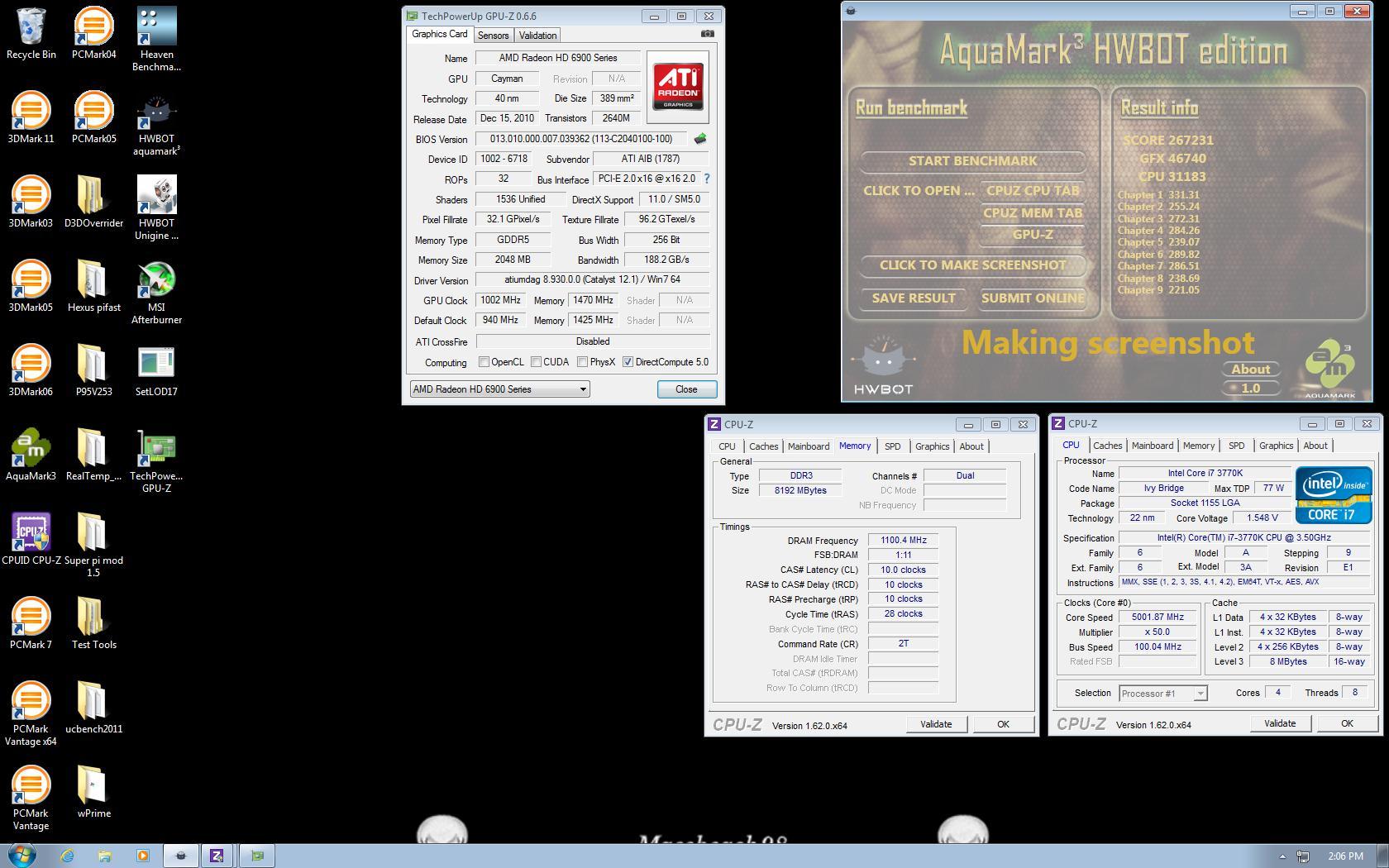Click the GPU-Z button in AquaMark3
This screenshot has height=868, width=1389.
coord(1033,235)
